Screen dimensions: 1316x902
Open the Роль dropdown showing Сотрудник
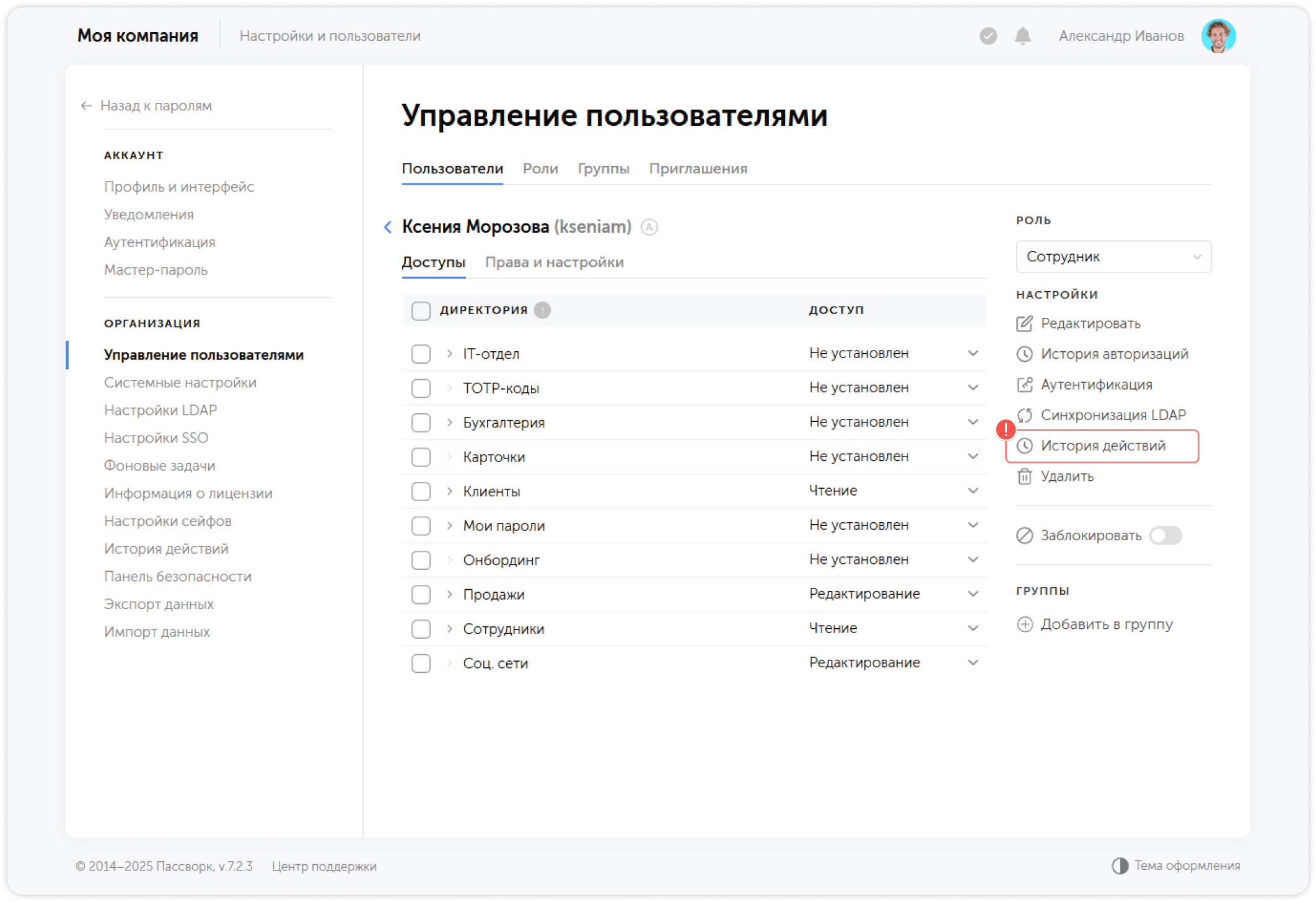tap(1113, 256)
